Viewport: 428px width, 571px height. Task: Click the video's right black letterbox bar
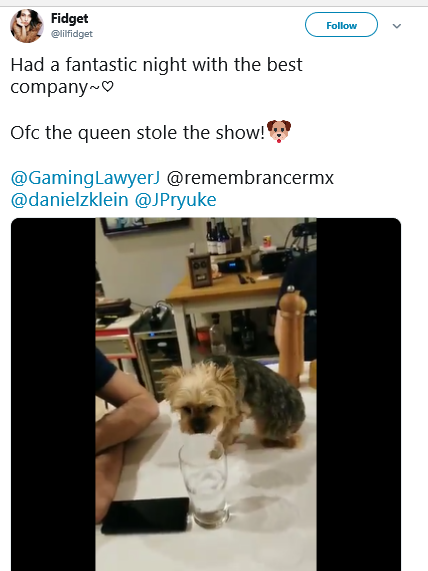pos(359,394)
